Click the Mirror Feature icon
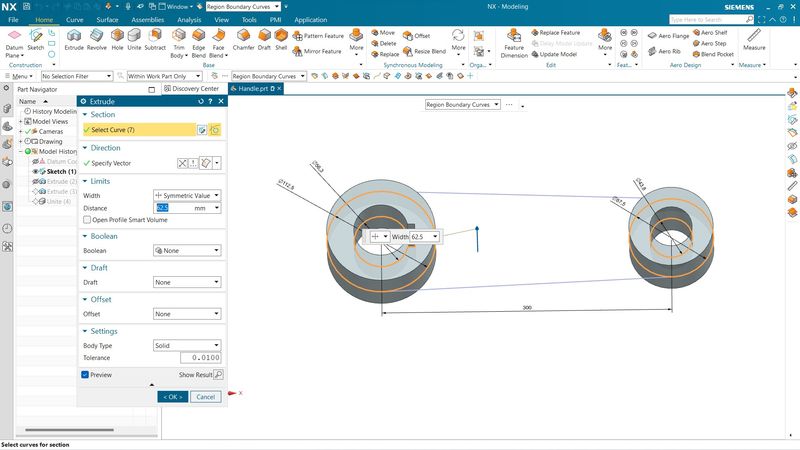Image resolution: width=800 pixels, height=450 pixels. [x=317, y=51]
